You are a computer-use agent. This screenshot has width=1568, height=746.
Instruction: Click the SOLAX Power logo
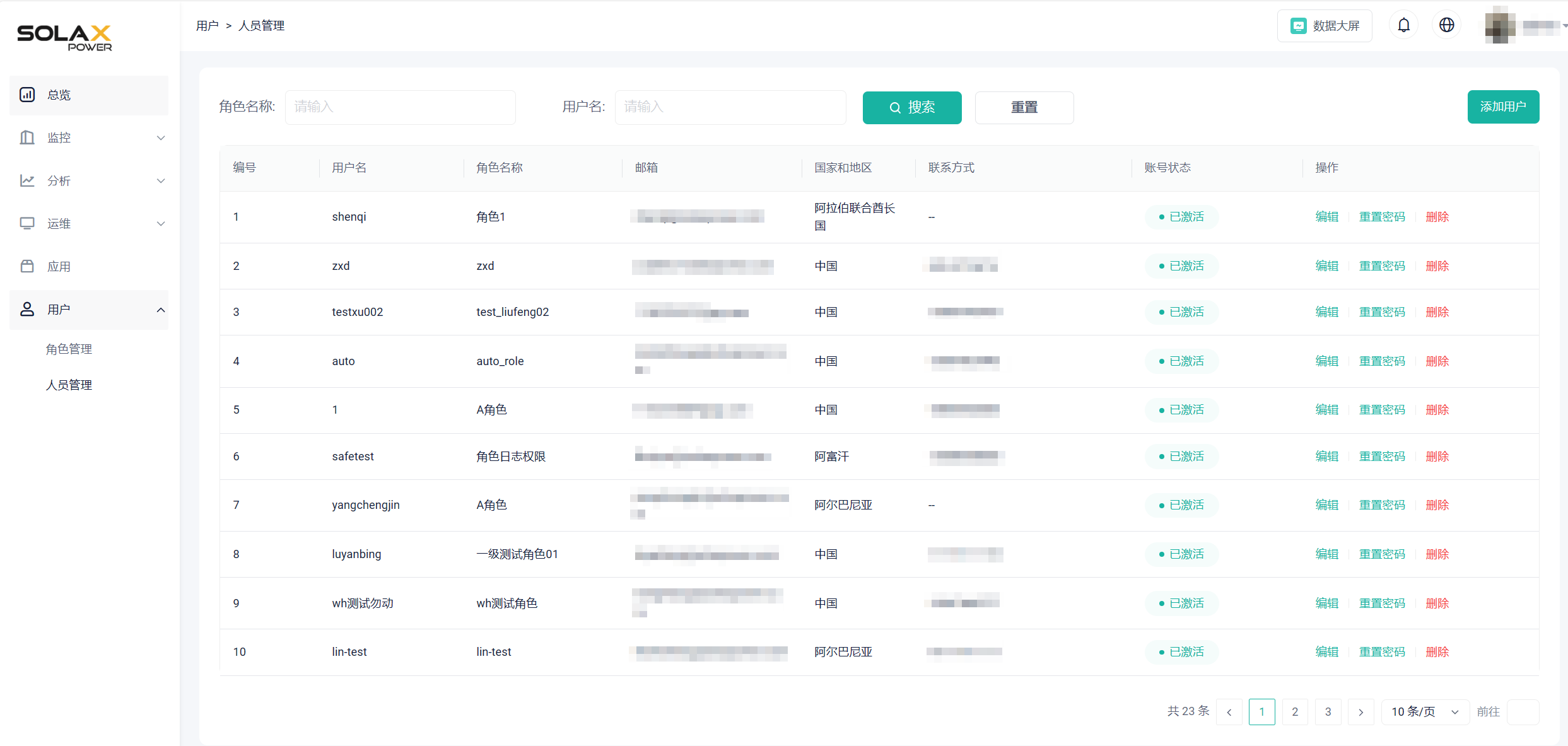(63, 38)
